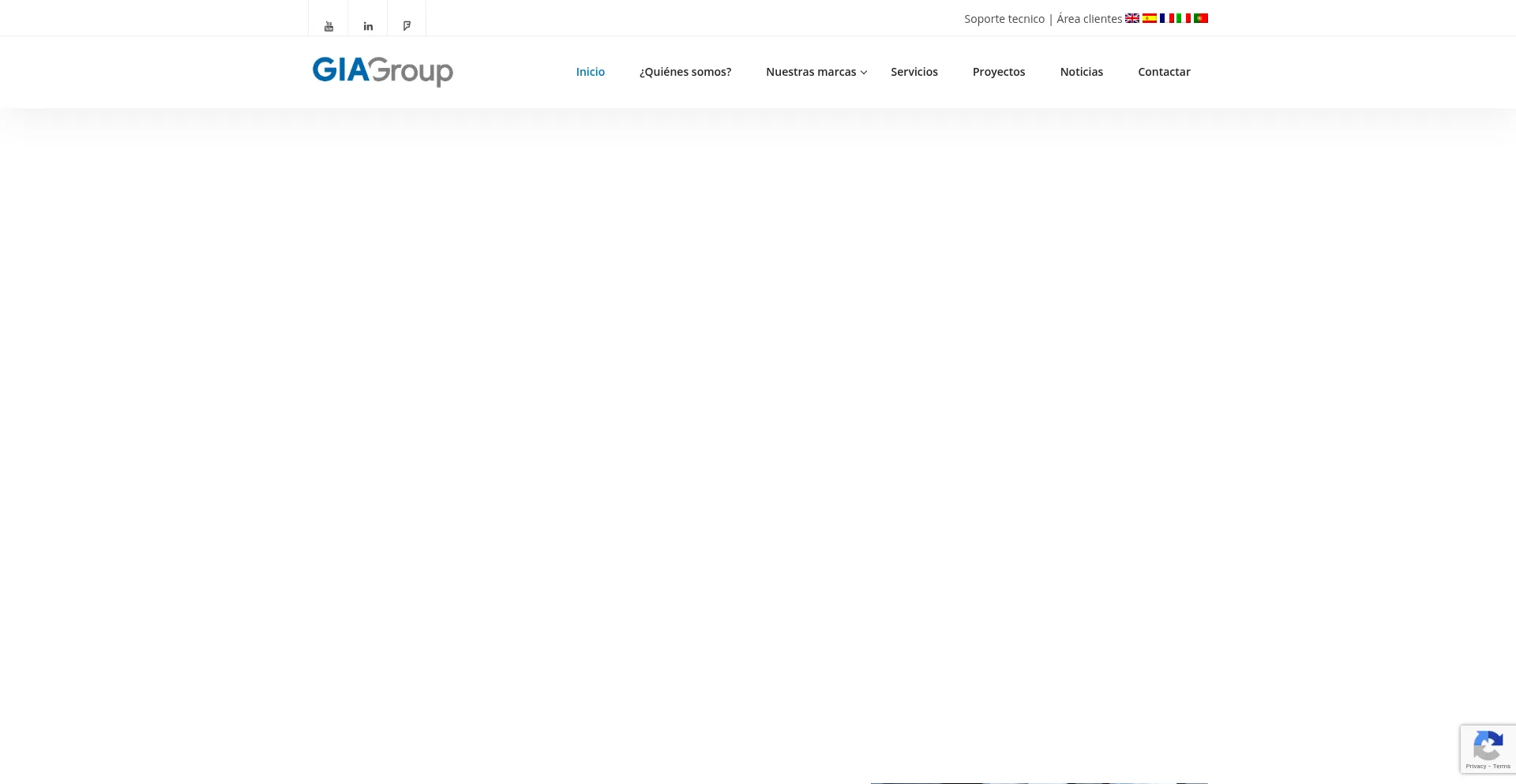Choose the French flag language option
1516x784 pixels.
coord(1166,18)
